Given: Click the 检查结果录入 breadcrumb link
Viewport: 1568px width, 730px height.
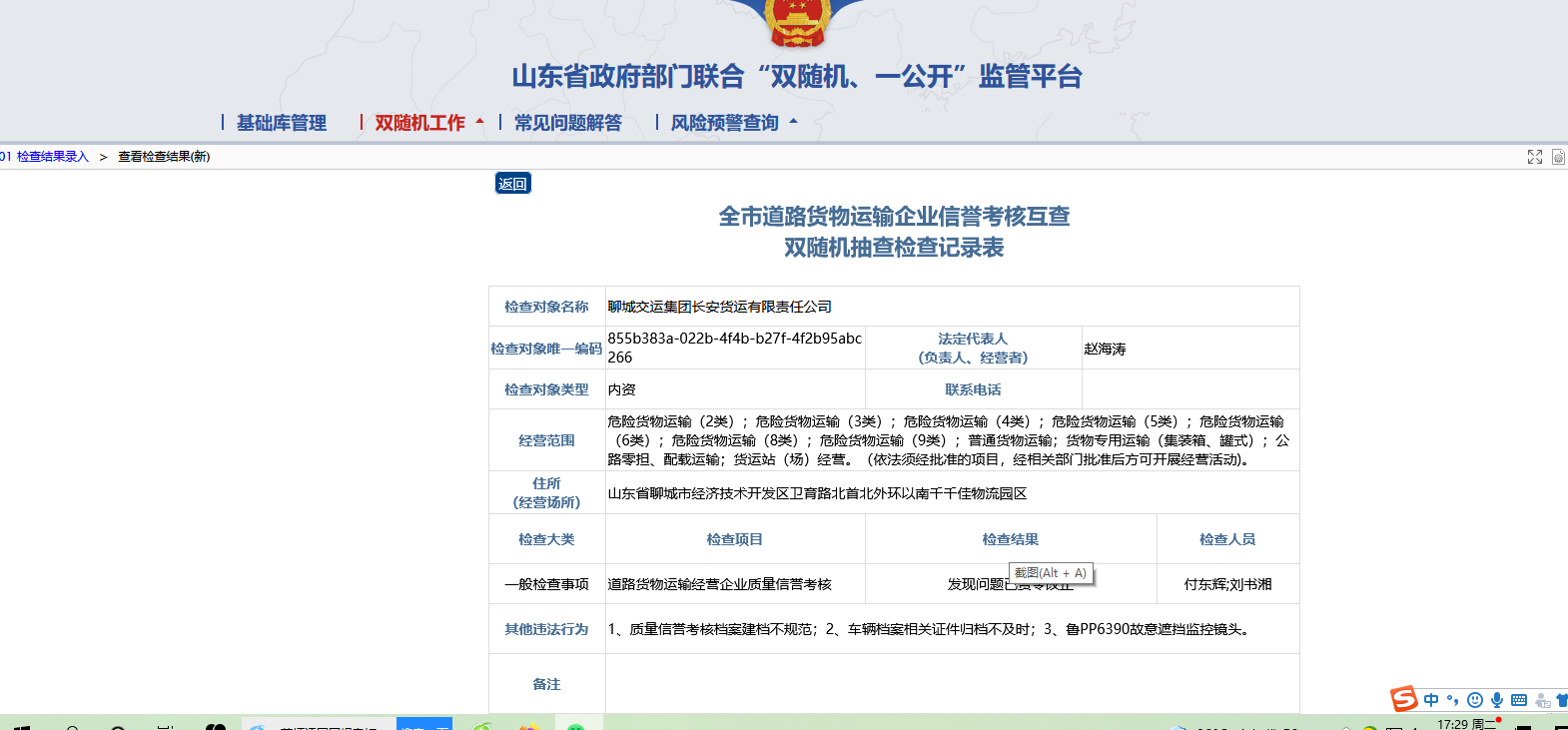Looking at the screenshot, I should 52,157.
